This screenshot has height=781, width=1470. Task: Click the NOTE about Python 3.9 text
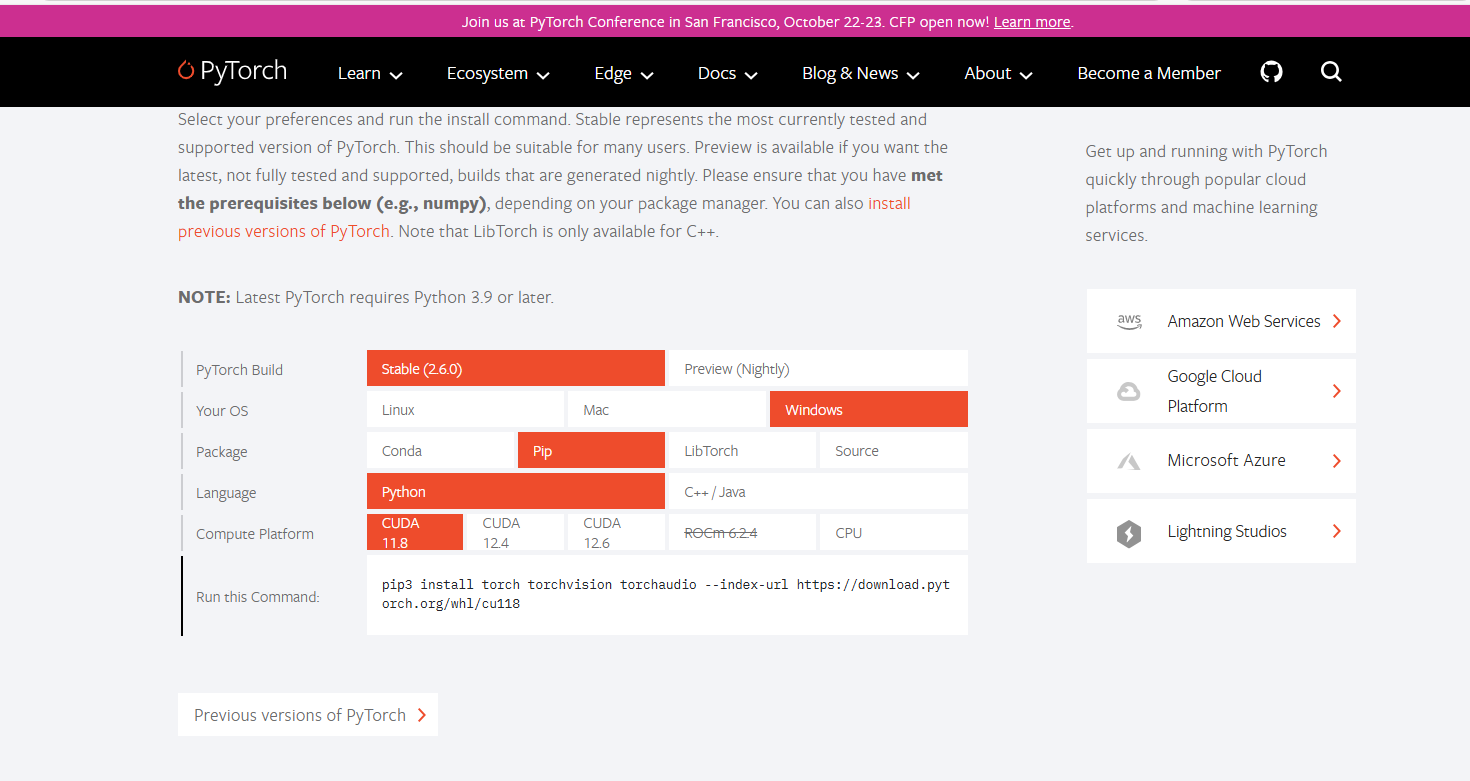tap(366, 297)
